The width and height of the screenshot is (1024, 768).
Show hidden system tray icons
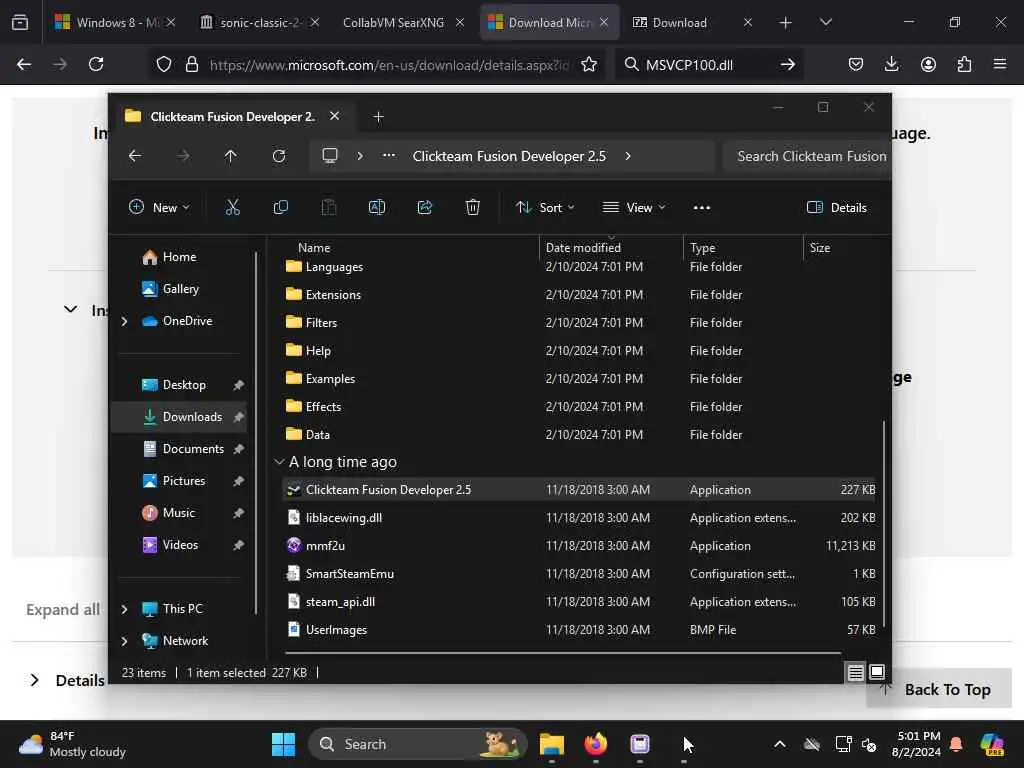point(780,744)
